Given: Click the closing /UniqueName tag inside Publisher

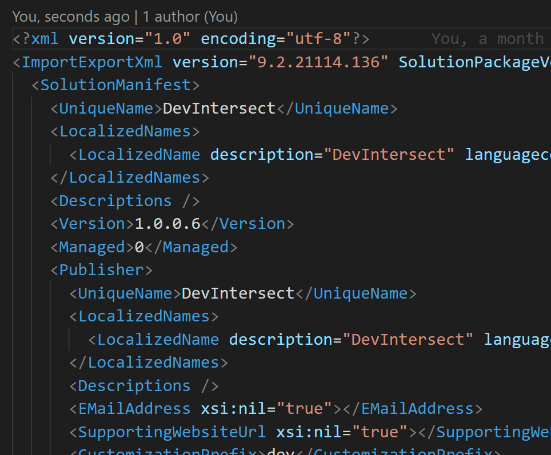Looking at the screenshot, I should point(356,293).
